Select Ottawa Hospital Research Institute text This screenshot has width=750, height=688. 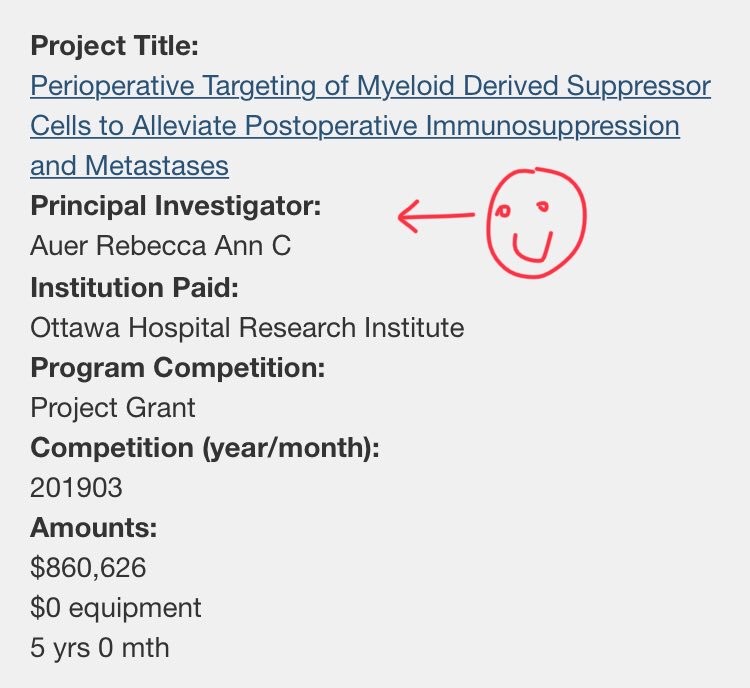pos(247,328)
